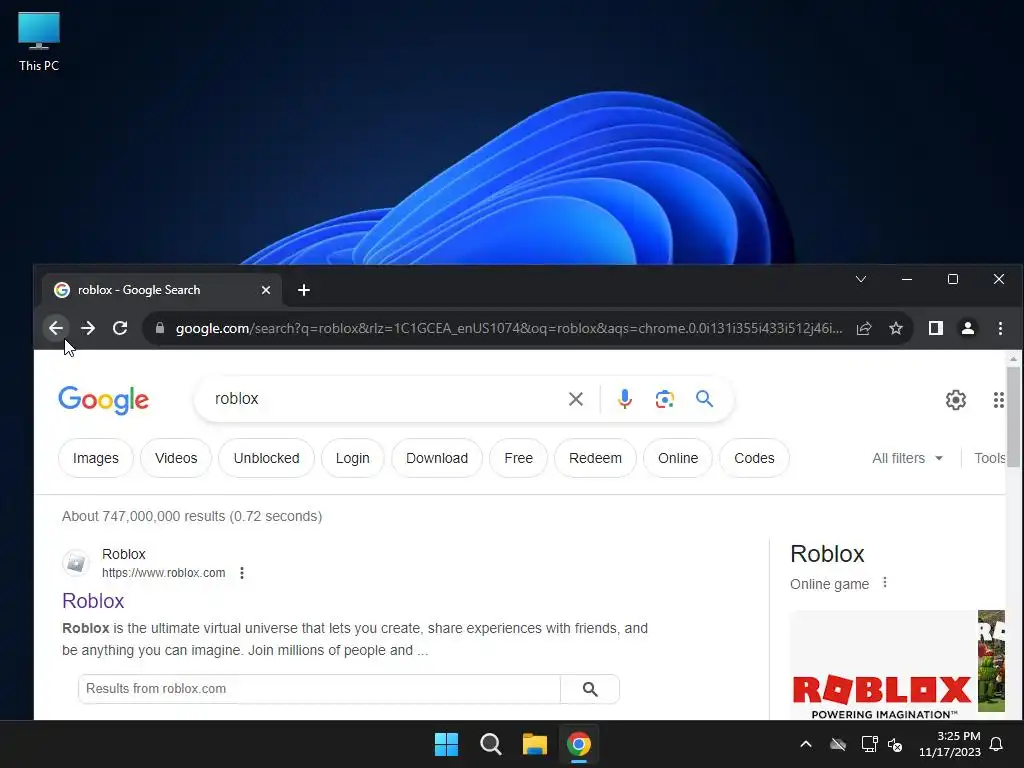Open the Windows Start menu
This screenshot has height=768, width=1024.
[447, 744]
